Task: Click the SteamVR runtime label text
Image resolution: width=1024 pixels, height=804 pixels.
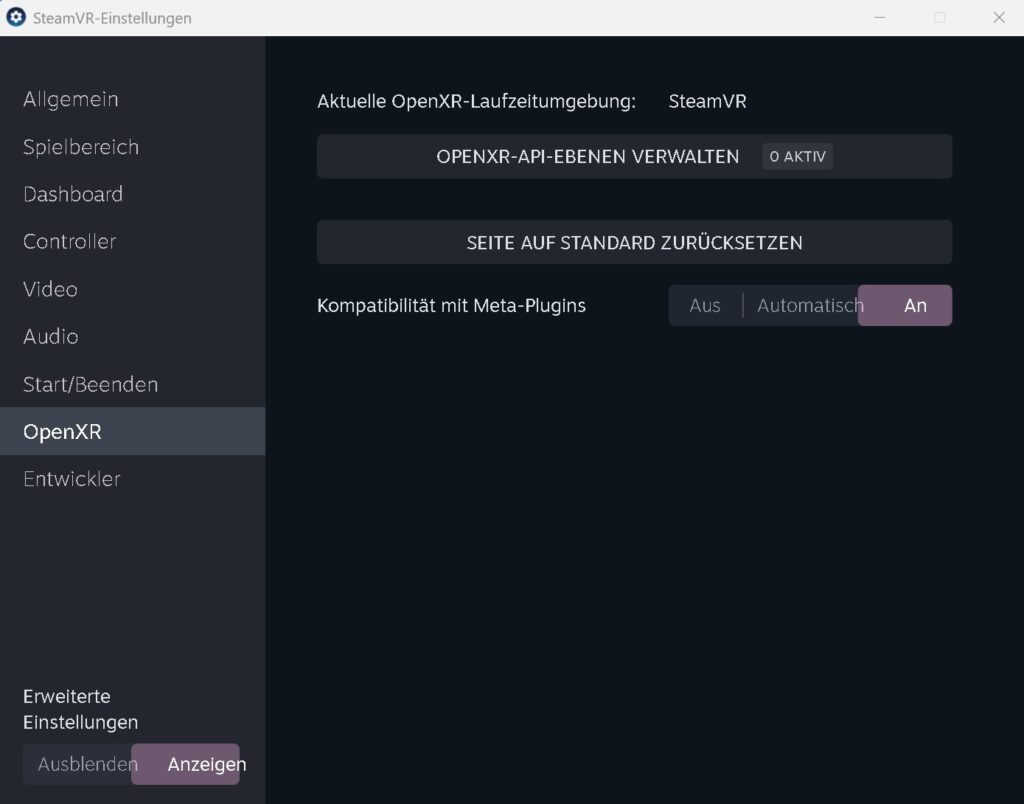Action: (x=707, y=101)
